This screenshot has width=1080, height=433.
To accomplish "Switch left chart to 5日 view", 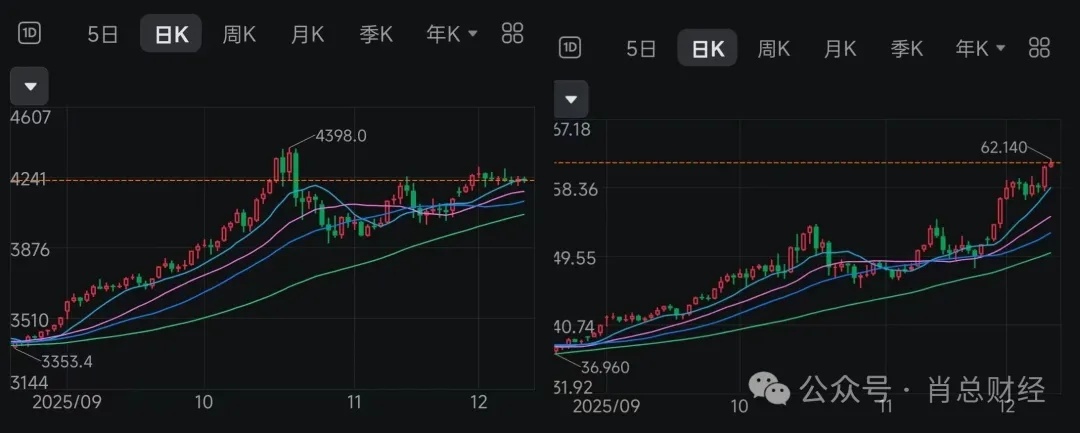I will 103,34.
